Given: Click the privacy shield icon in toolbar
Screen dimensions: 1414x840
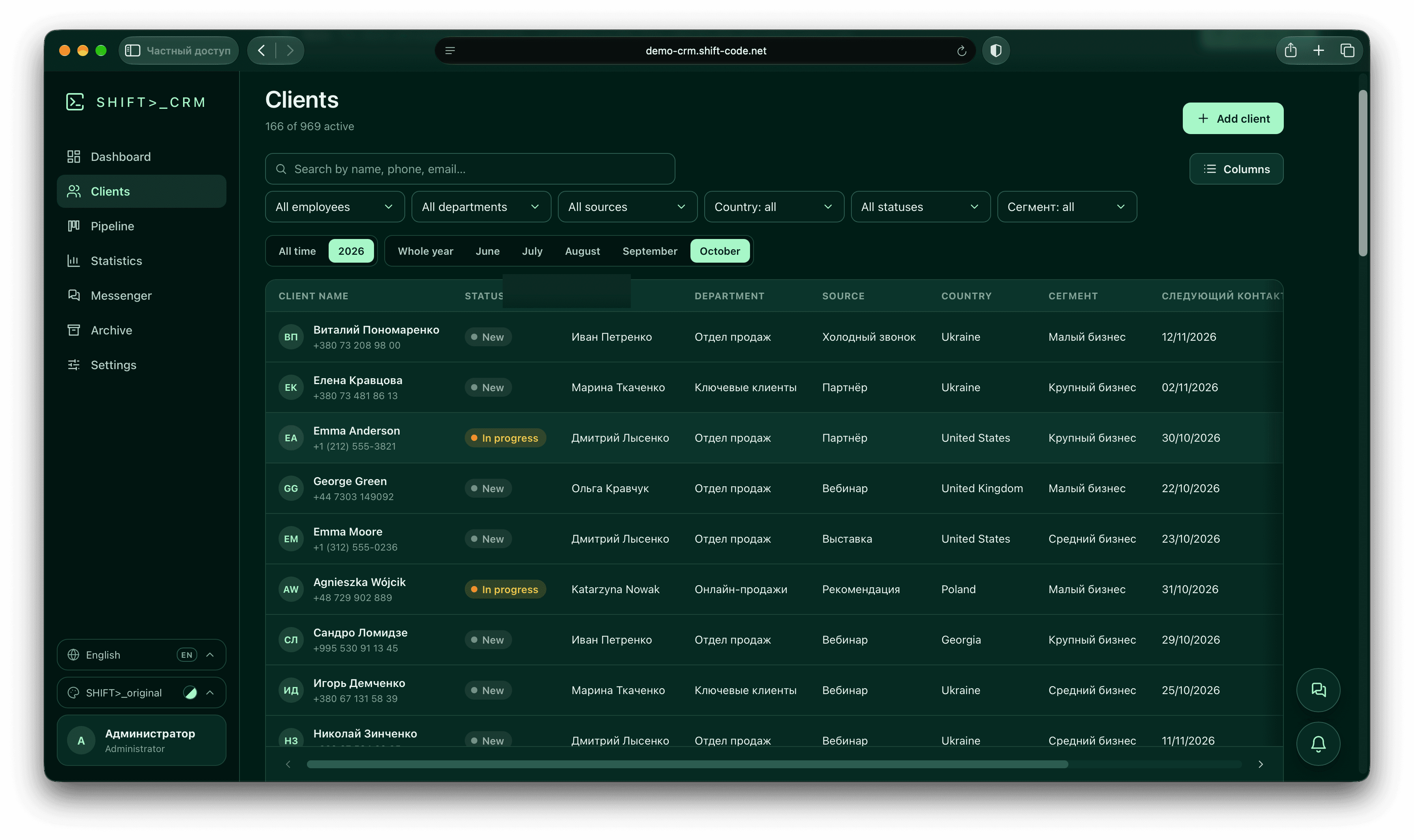Looking at the screenshot, I should [x=995, y=50].
